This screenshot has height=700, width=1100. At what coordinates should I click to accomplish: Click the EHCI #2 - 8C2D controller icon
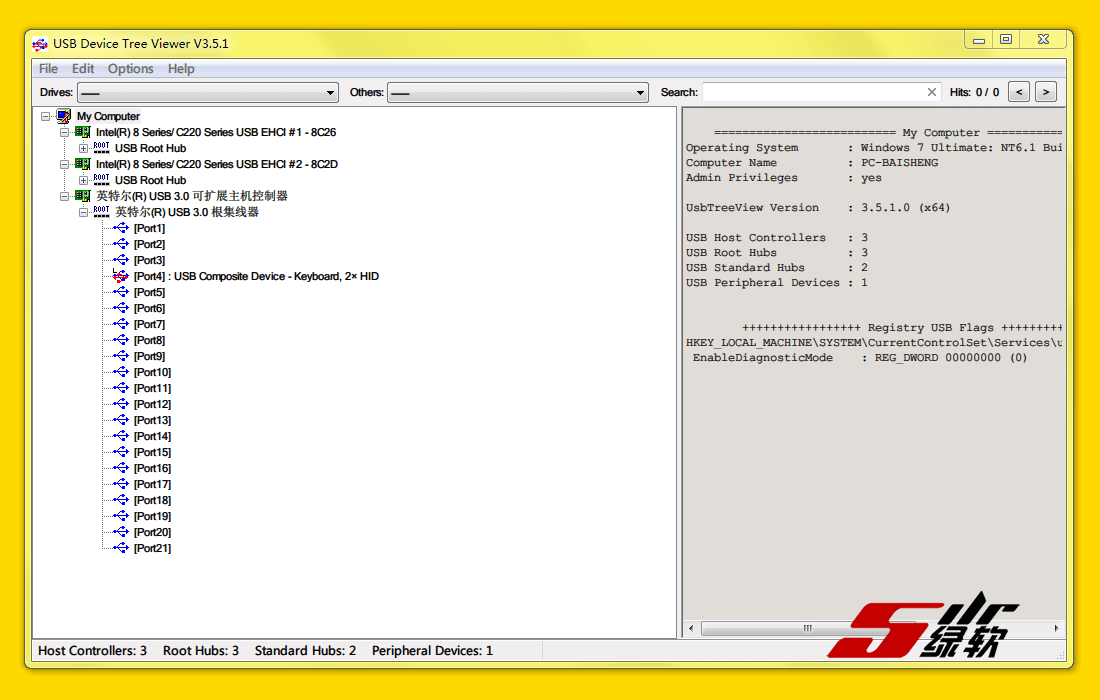tap(83, 164)
